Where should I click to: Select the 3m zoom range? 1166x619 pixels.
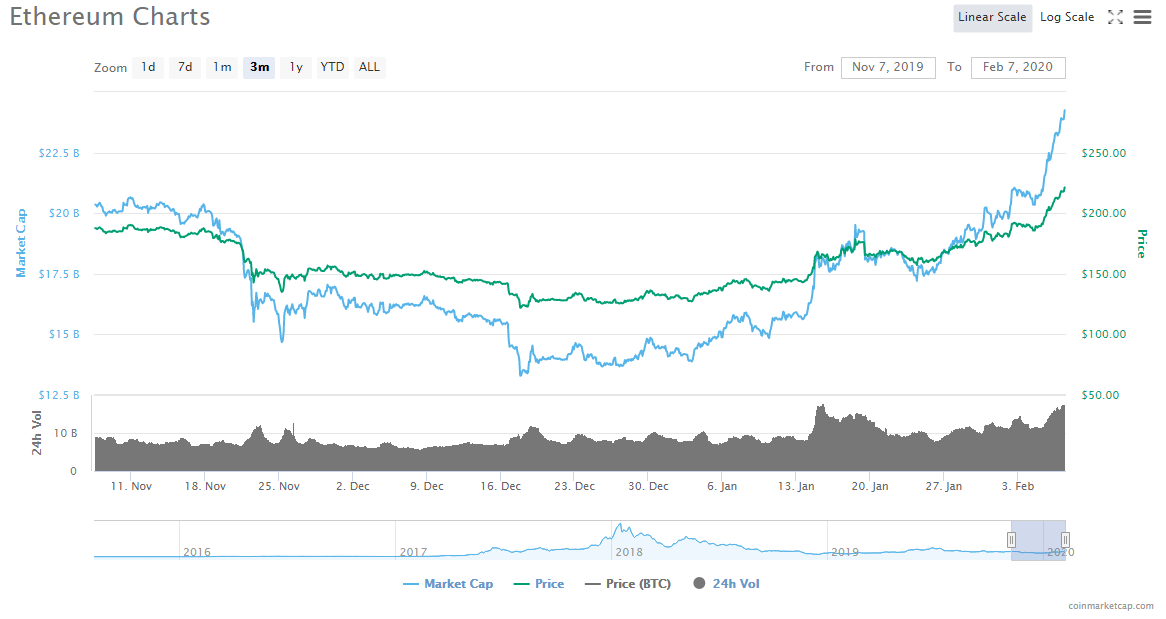pos(259,67)
